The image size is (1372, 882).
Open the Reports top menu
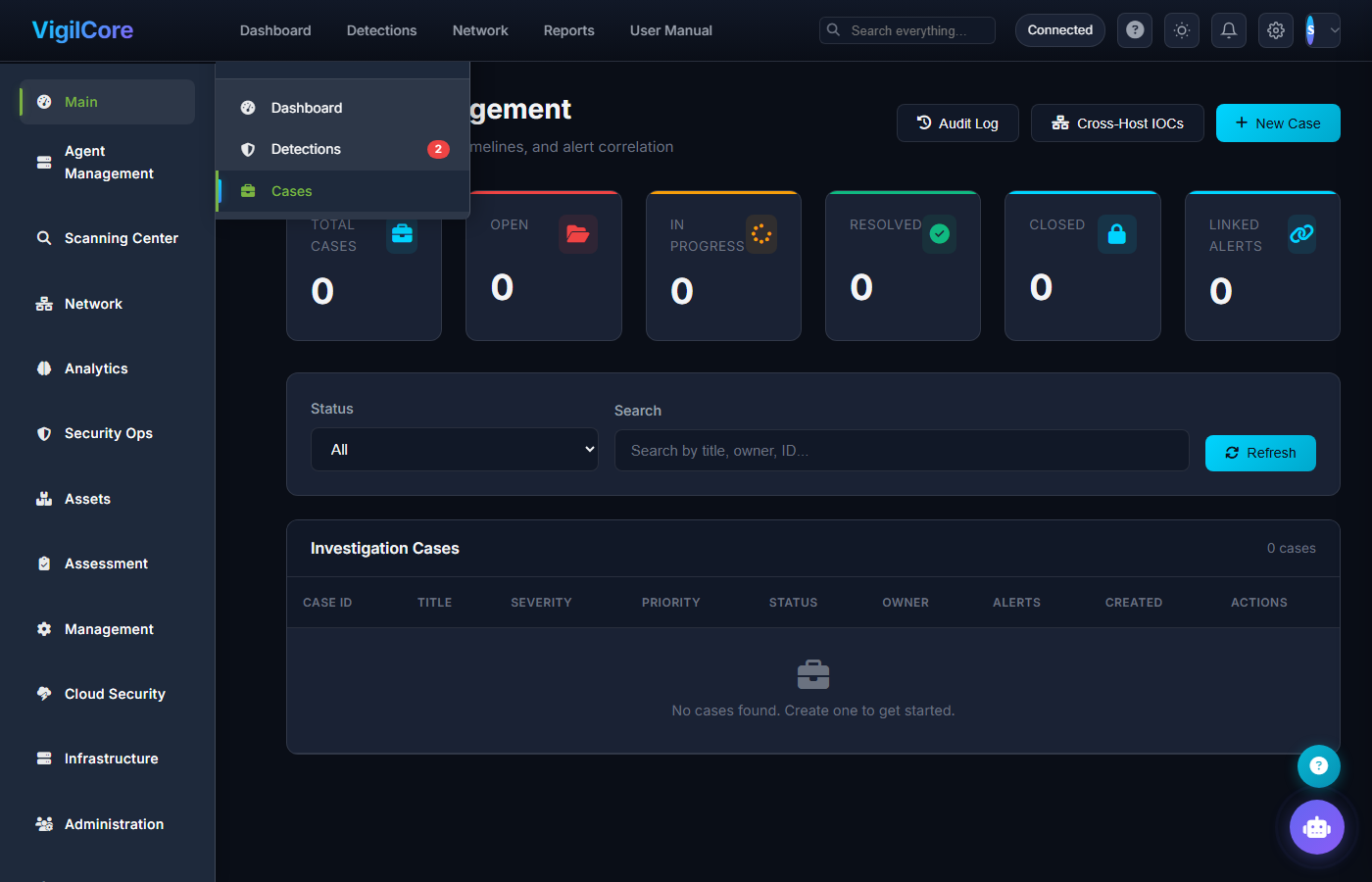pyautogui.click(x=568, y=30)
